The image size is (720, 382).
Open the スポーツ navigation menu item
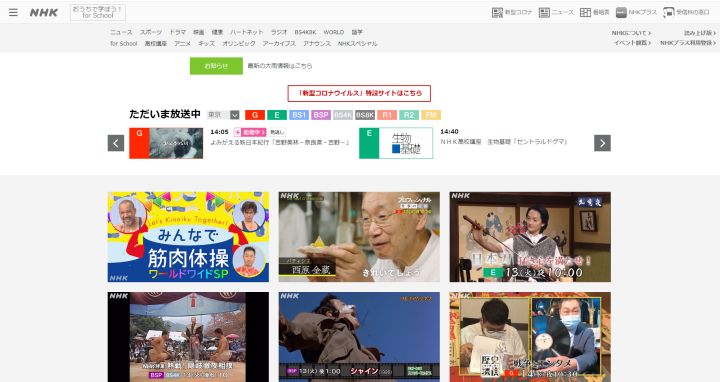point(151,32)
